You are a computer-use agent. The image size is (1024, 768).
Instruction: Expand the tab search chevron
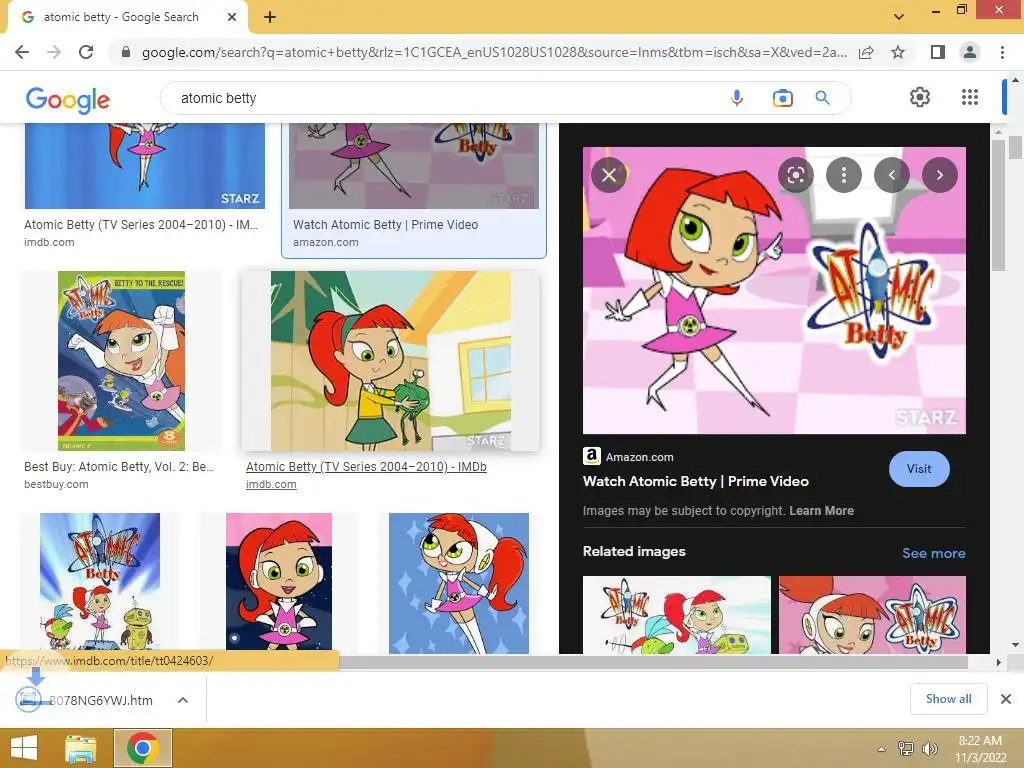pos(899,17)
